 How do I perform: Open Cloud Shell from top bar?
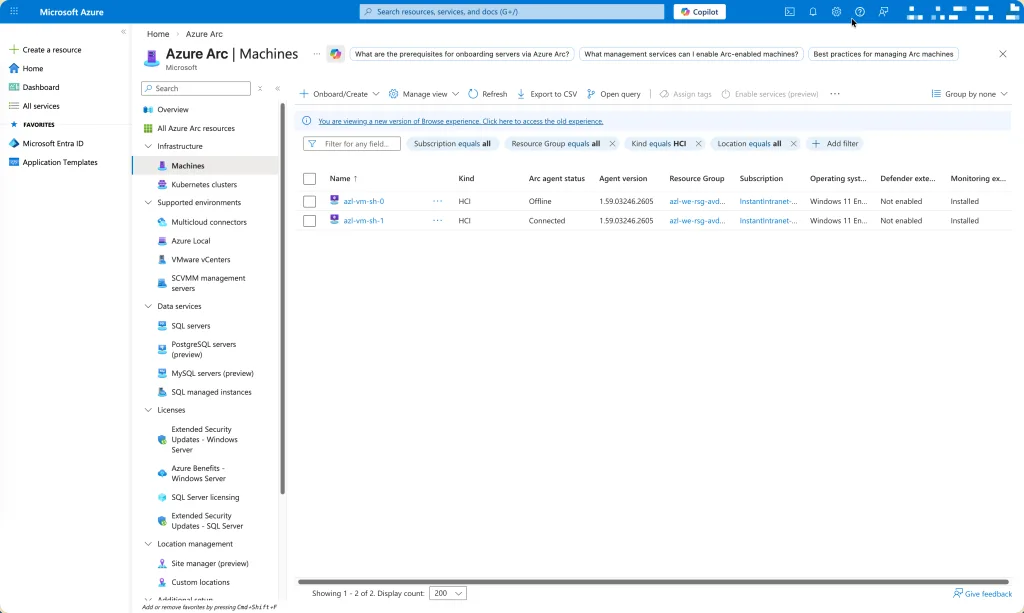pos(790,12)
